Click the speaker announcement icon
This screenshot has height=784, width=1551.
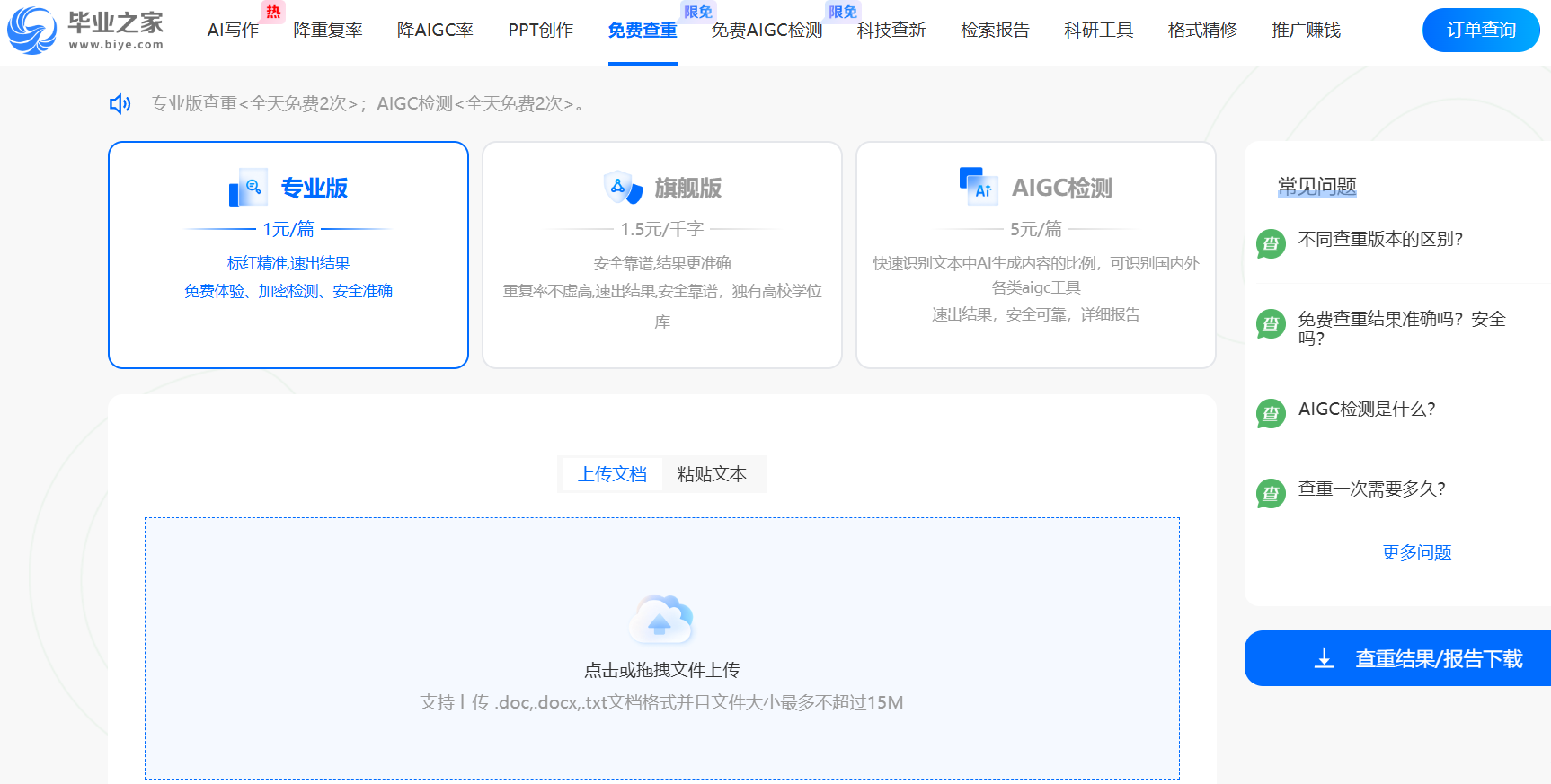point(120,104)
